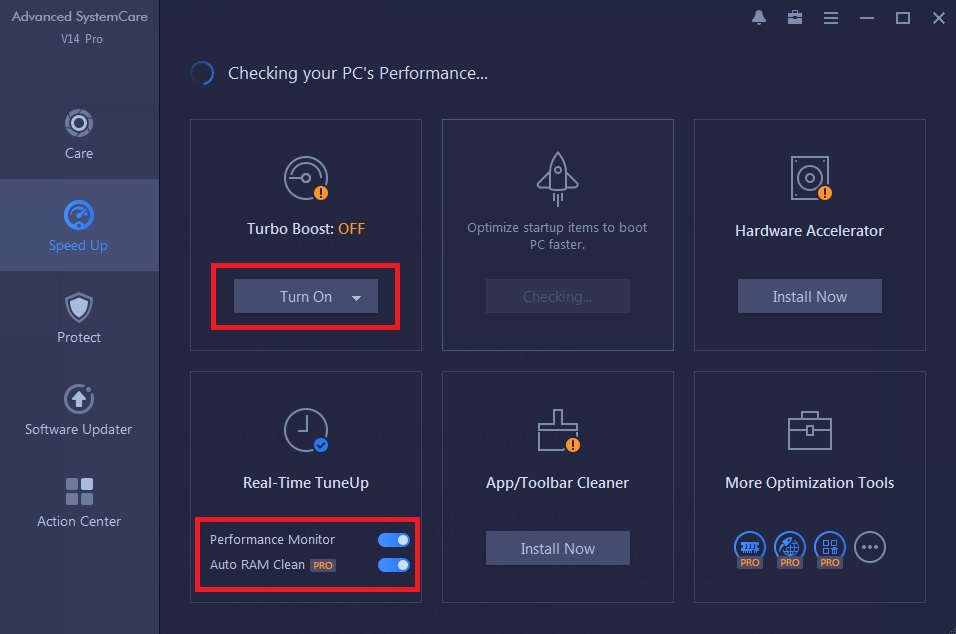Click the performance checking progress spinner
The width and height of the screenshot is (956, 634).
pos(202,72)
